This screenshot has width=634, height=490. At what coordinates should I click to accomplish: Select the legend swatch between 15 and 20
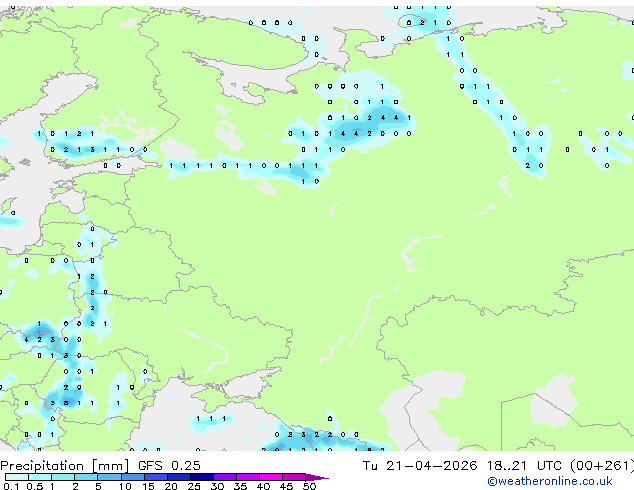point(156,477)
